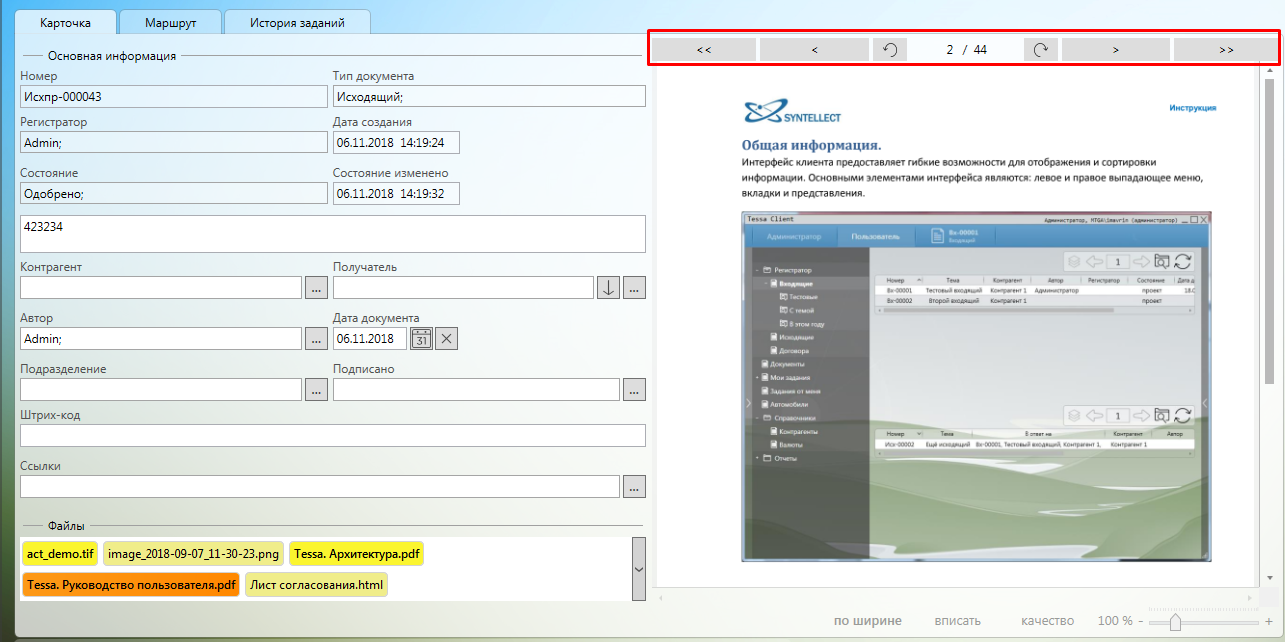This screenshot has width=1285, height=642.
Task: Select the file Tessa. Архитектура.pdf
Action: [356, 553]
